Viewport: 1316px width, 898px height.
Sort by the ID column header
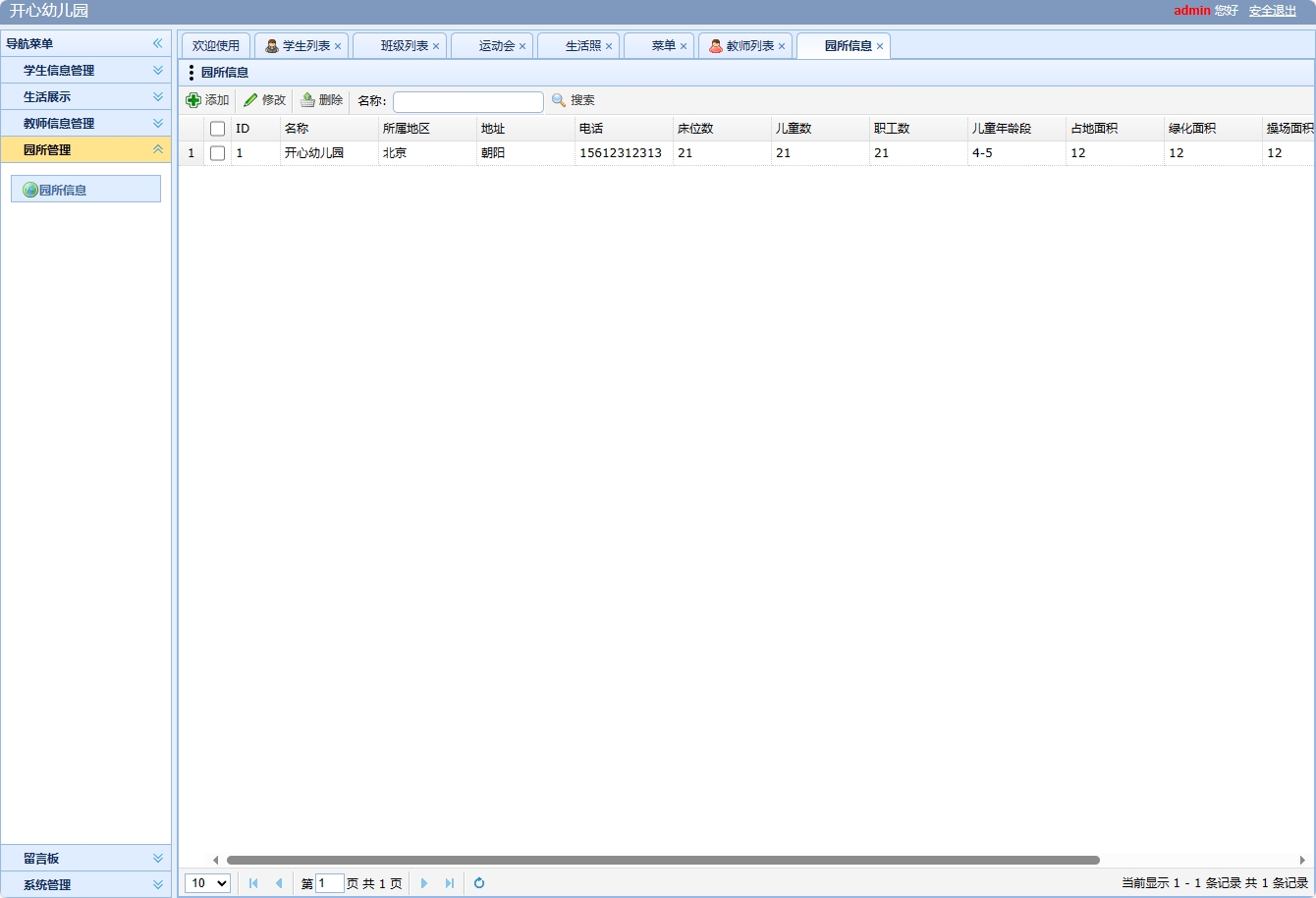click(x=255, y=129)
